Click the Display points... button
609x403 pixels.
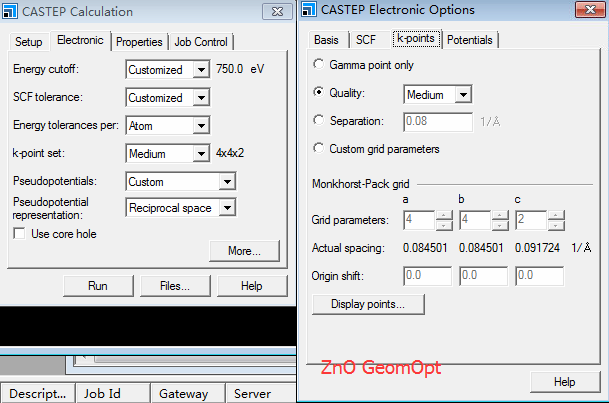click(368, 304)
